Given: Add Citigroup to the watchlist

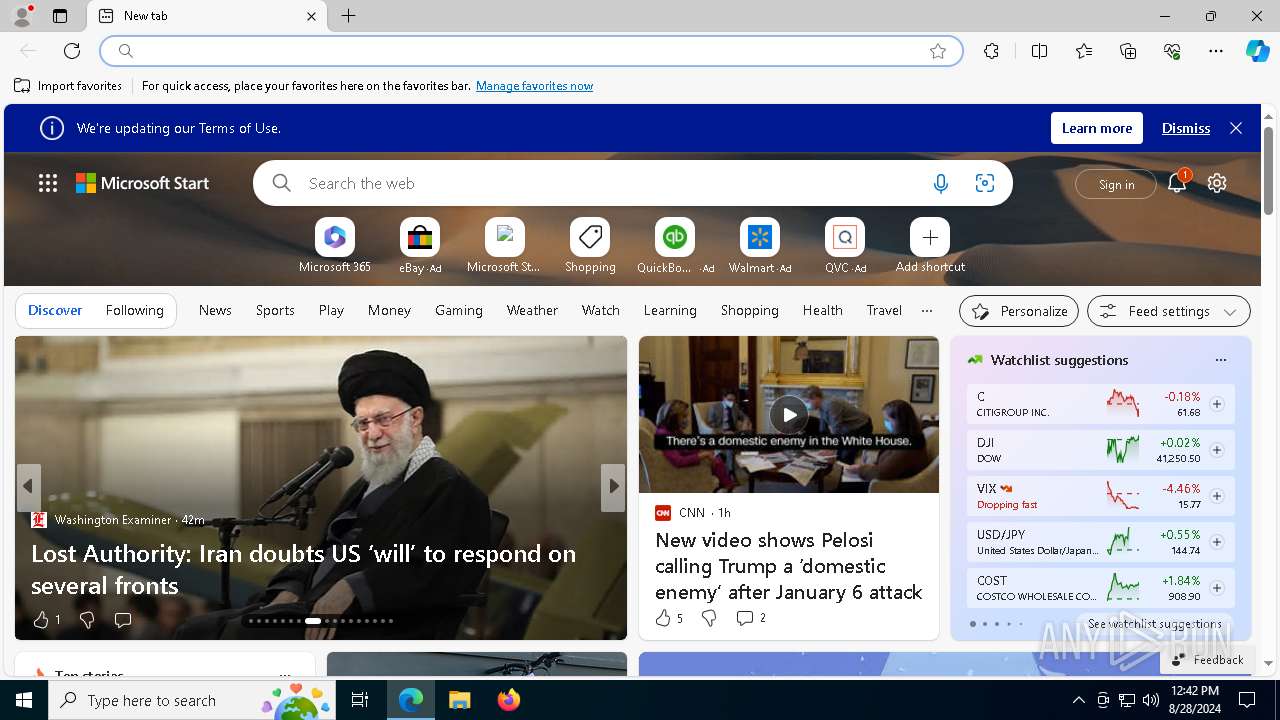Looking at the screenshot, I should [1217, 404].
